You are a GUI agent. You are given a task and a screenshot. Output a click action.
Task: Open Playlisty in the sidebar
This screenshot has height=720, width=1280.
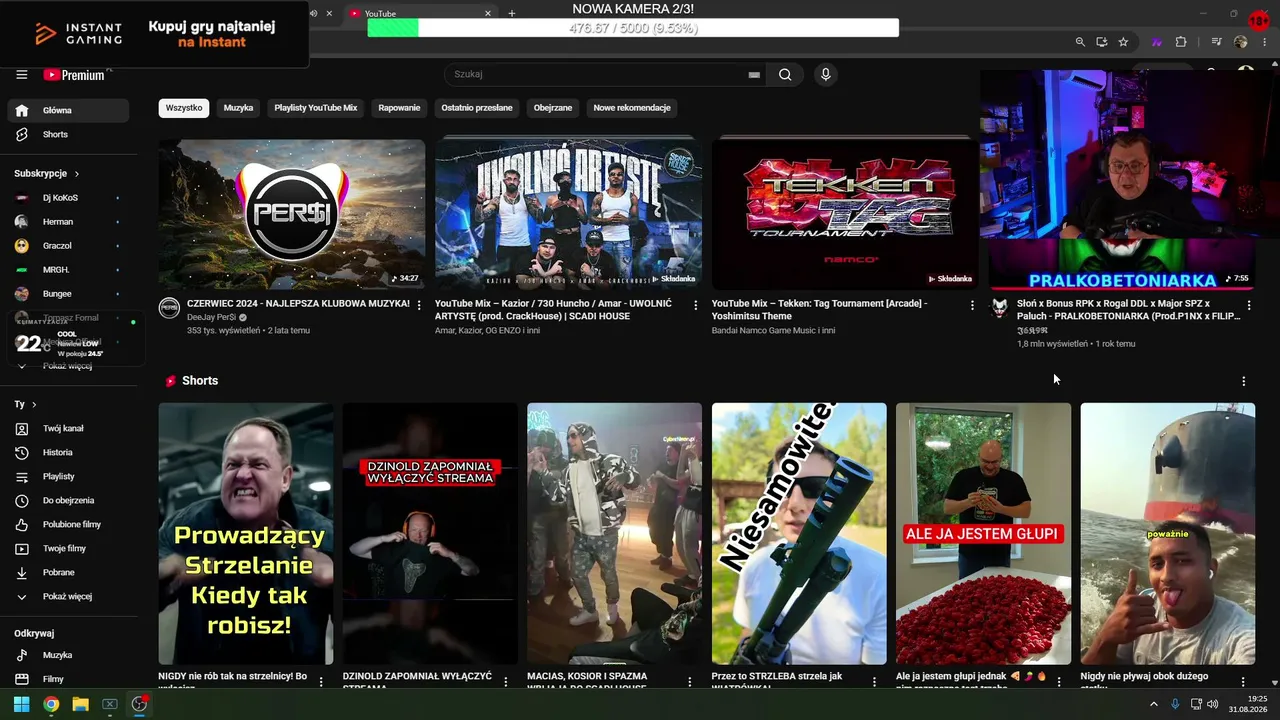tap(68, 476)
